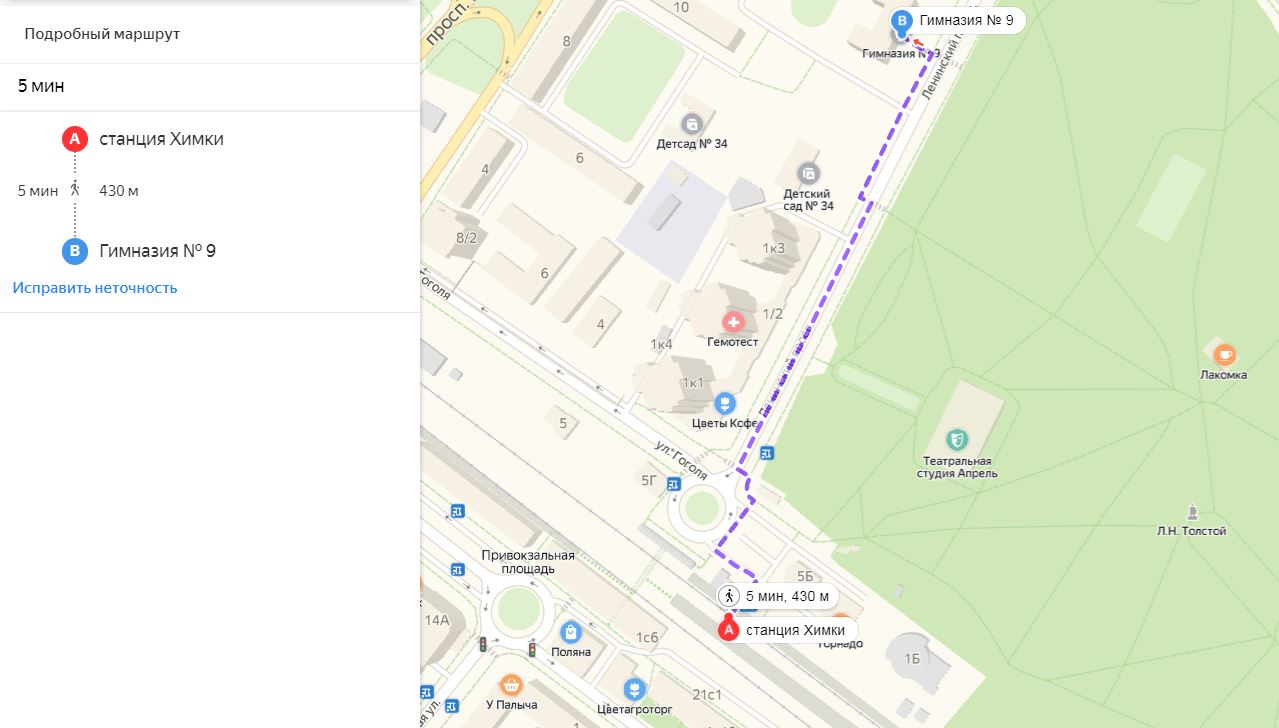The height and width of the screenshot is (728, 1279).
Task: Click the Театральная студия Апрель theater icon
Action: click(x=958, y=438)
